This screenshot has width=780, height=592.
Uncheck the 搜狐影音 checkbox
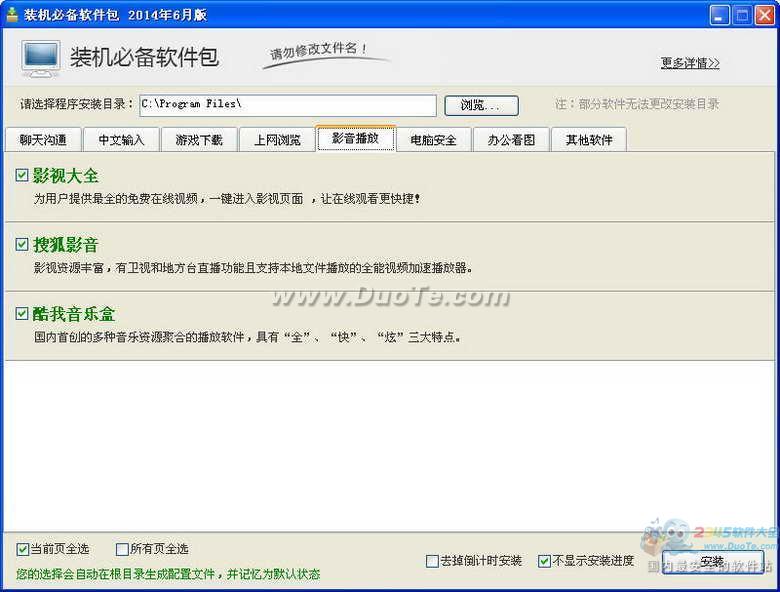click(x=22, y=244)
